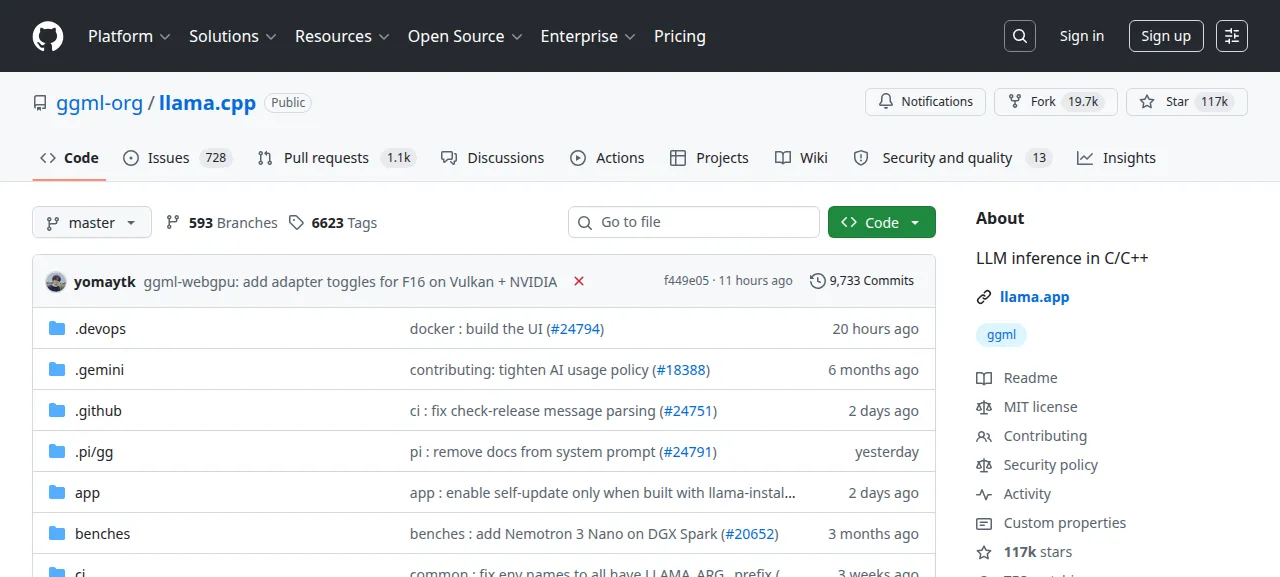Image resolution: width=1280 pixels, height=577 pixels.
Task: Expand the Platform menu
Action: [x=129, y=36]
